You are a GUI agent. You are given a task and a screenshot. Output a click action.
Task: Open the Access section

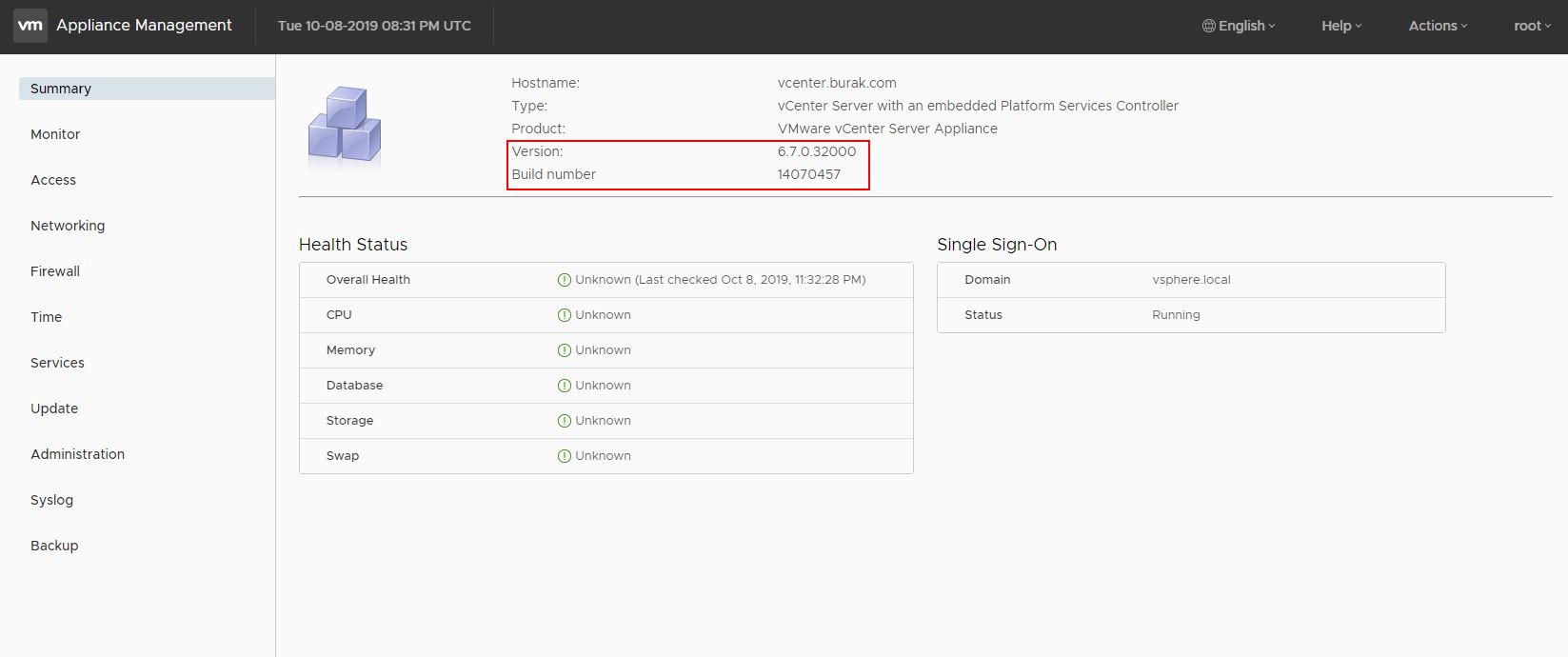tap(53, 180)
